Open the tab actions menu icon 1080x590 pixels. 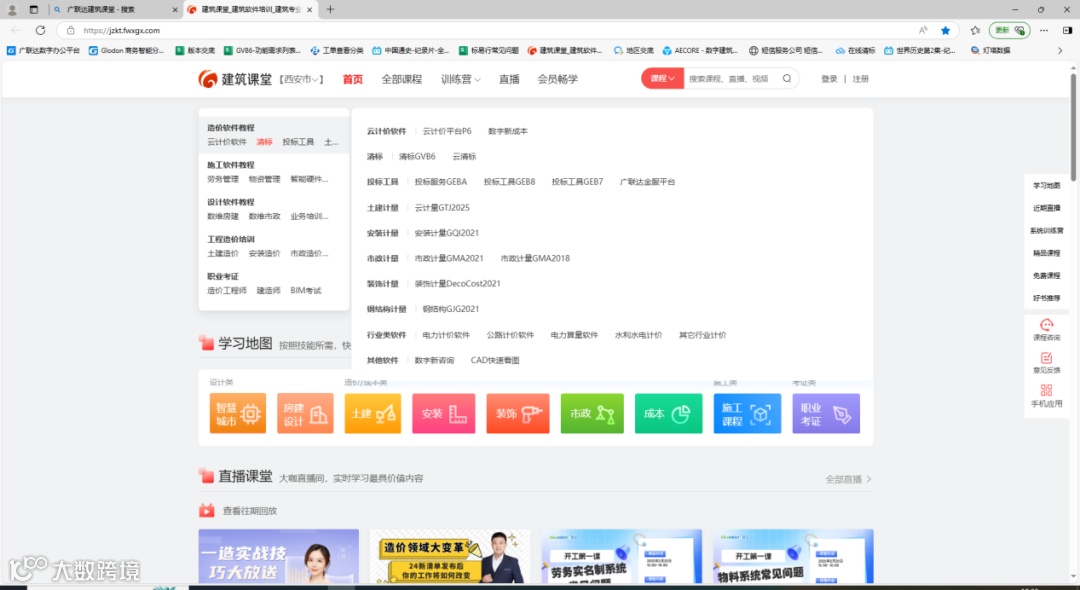pos(34,10)
